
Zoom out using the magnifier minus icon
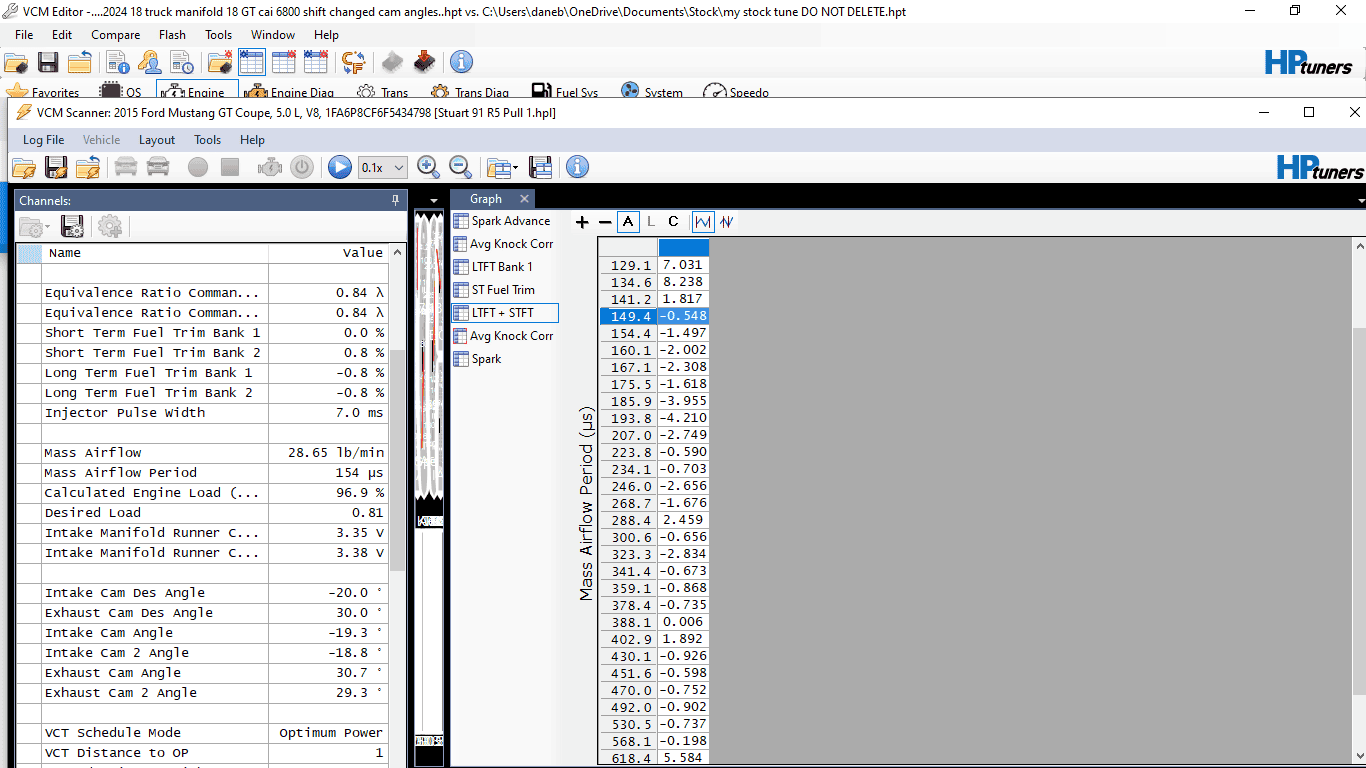pos(460,167)
